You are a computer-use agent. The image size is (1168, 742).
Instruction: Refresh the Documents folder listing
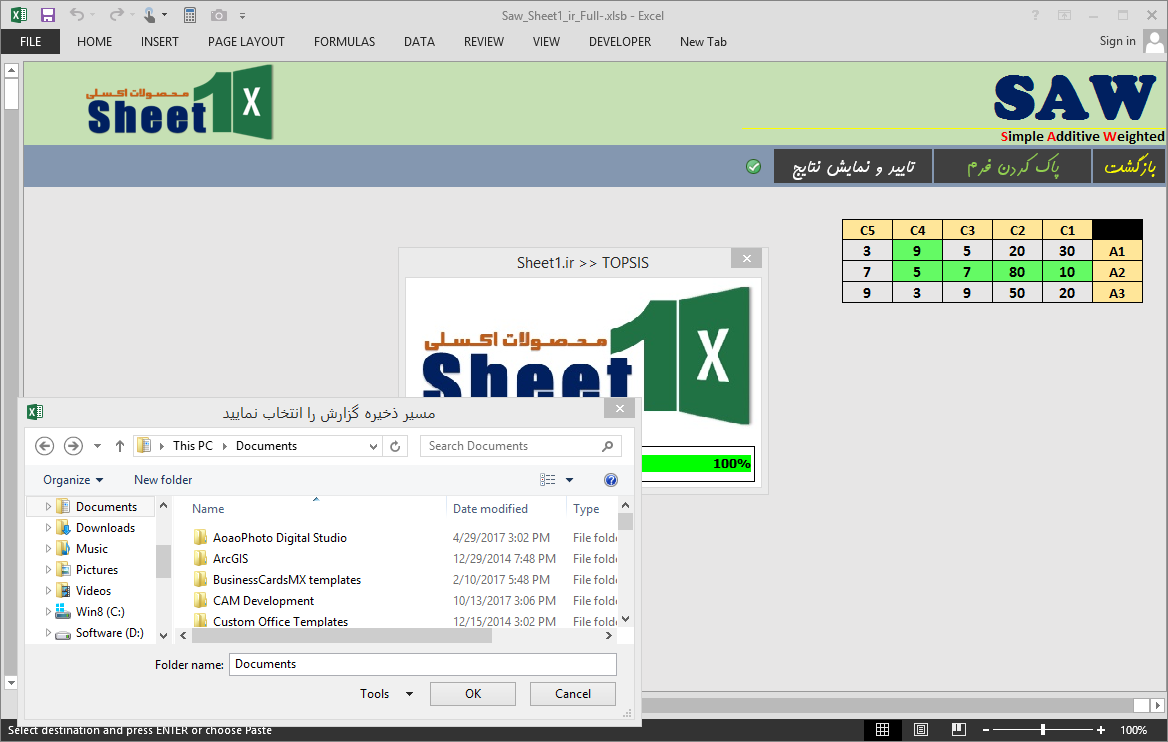(397, 446)
